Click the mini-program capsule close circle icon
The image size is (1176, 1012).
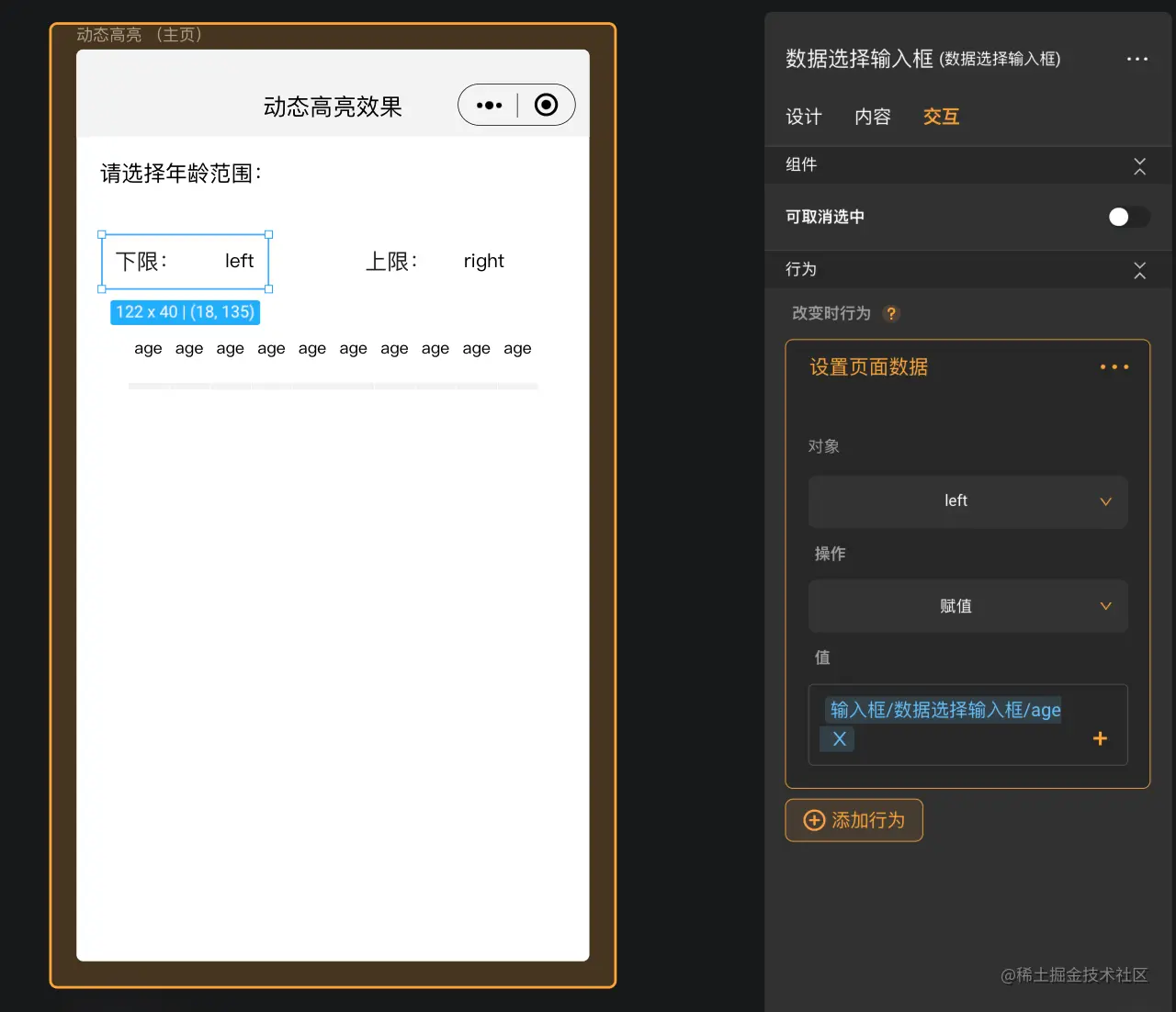coord(546,105)
